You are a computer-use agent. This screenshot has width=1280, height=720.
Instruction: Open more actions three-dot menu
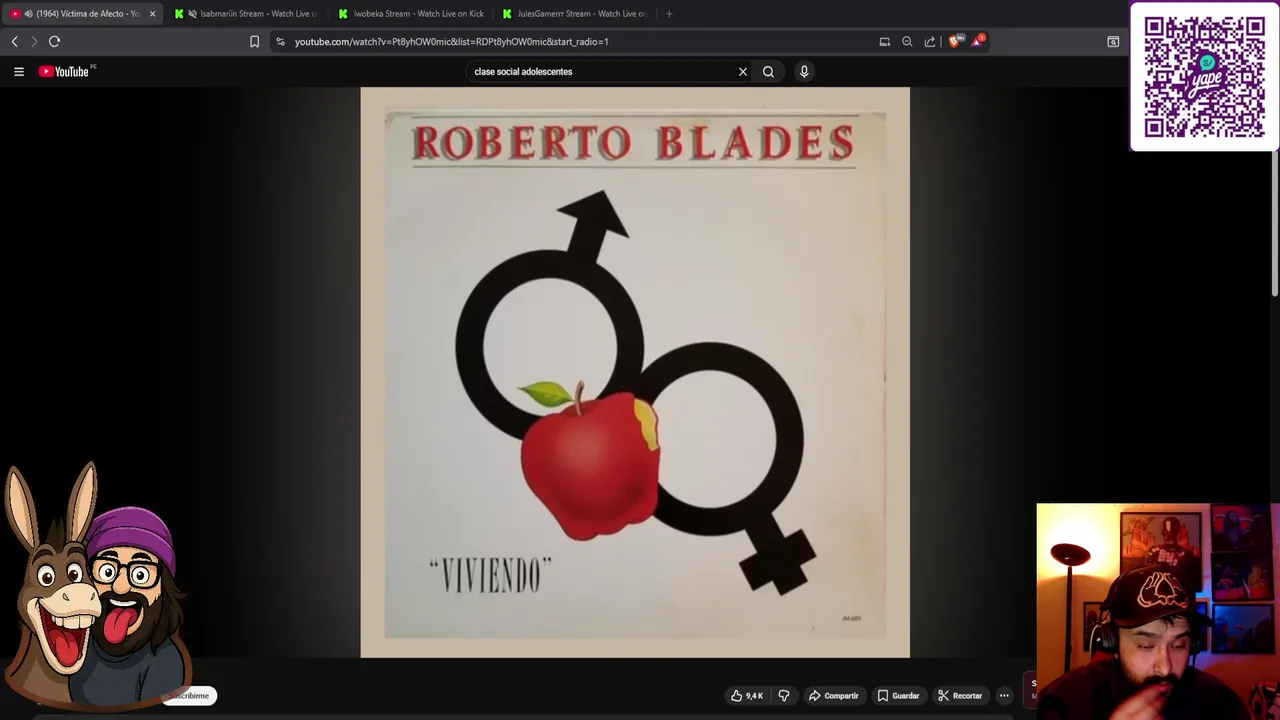(x=1004, y=696)
